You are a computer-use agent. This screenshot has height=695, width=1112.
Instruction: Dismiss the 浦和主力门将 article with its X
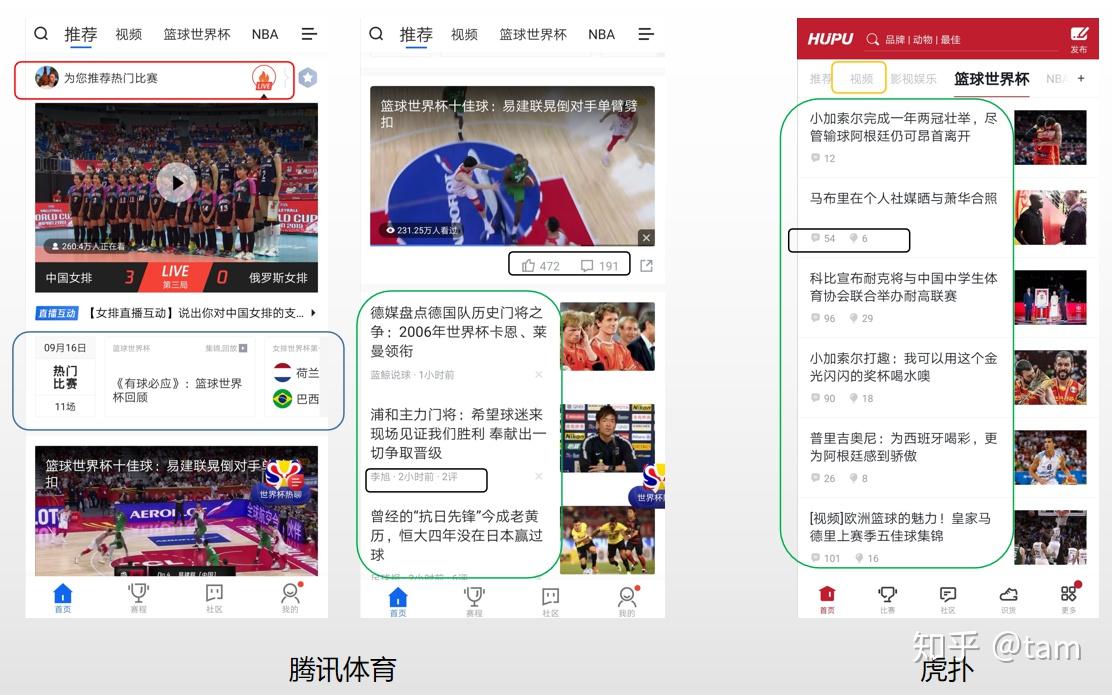pyautogui.click(x=539, y=477)
